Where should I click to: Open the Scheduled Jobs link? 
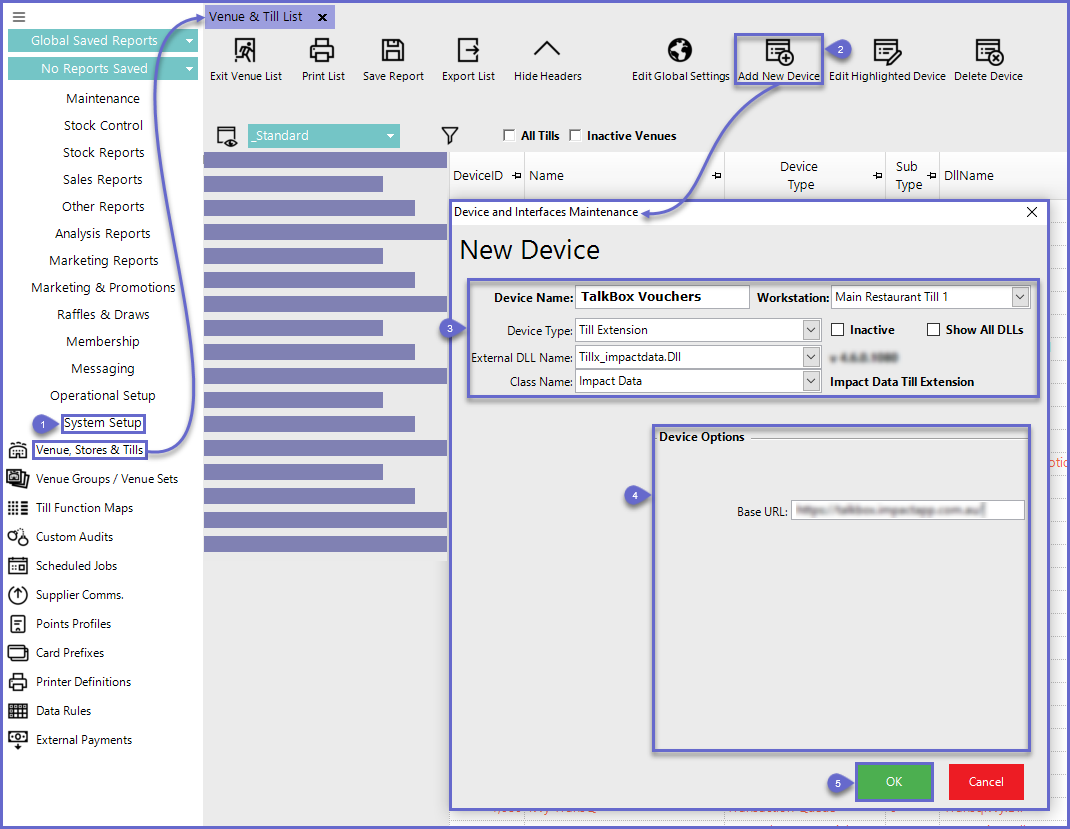pyautogui.click(x=76, y=566)
